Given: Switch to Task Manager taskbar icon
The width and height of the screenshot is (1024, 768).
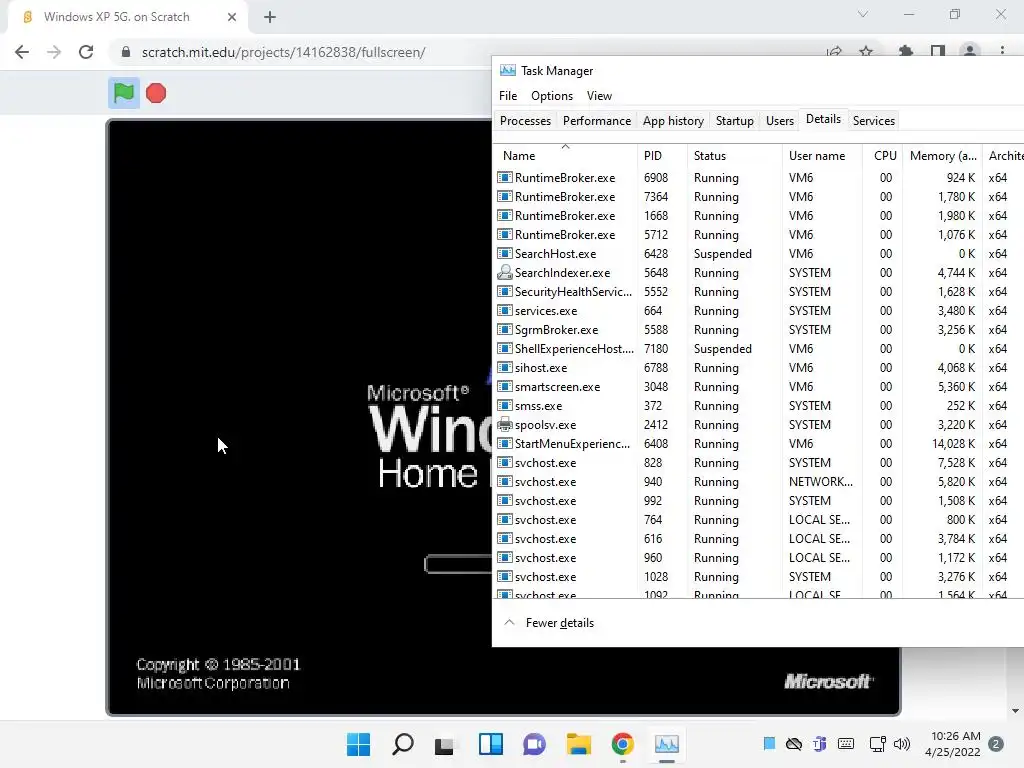Looking at the screenshot, I should pyautogui.click(x=667, y=744).
